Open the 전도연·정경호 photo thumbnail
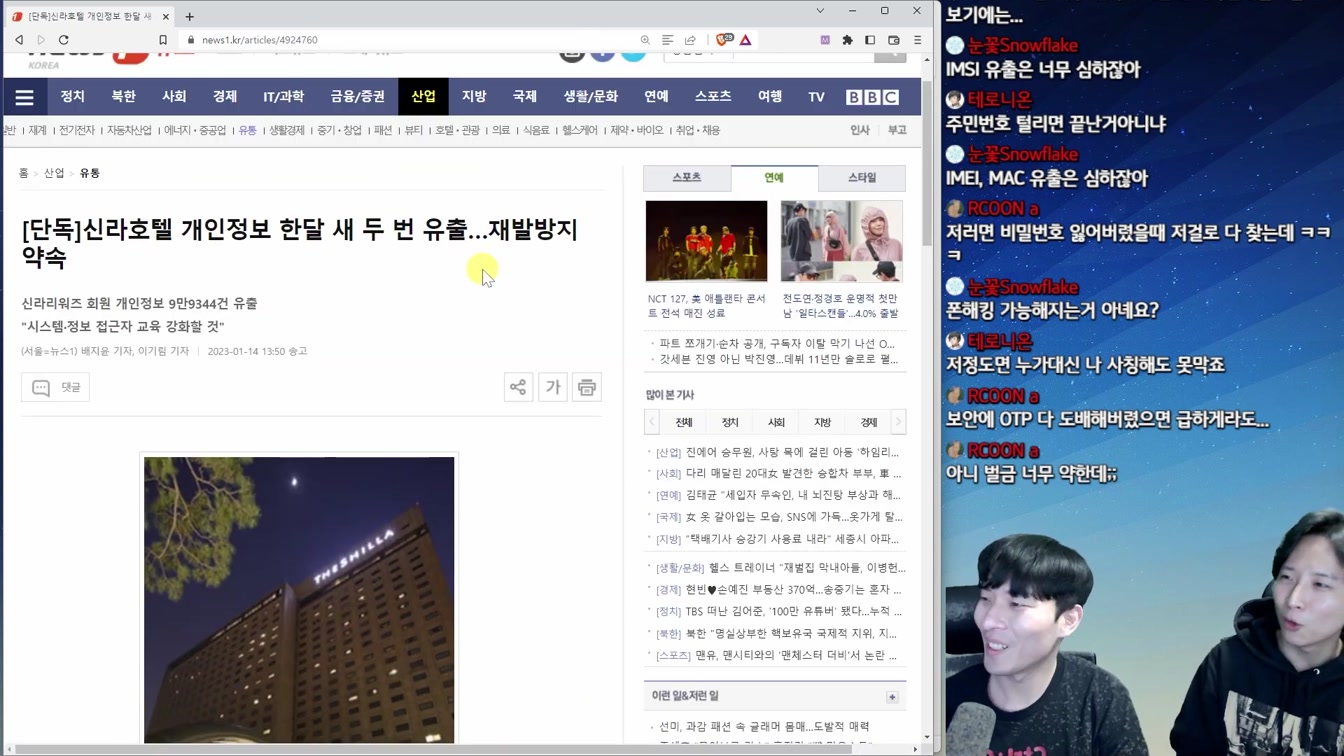Screen dimensions: 1344x756 tap(841, 241)
